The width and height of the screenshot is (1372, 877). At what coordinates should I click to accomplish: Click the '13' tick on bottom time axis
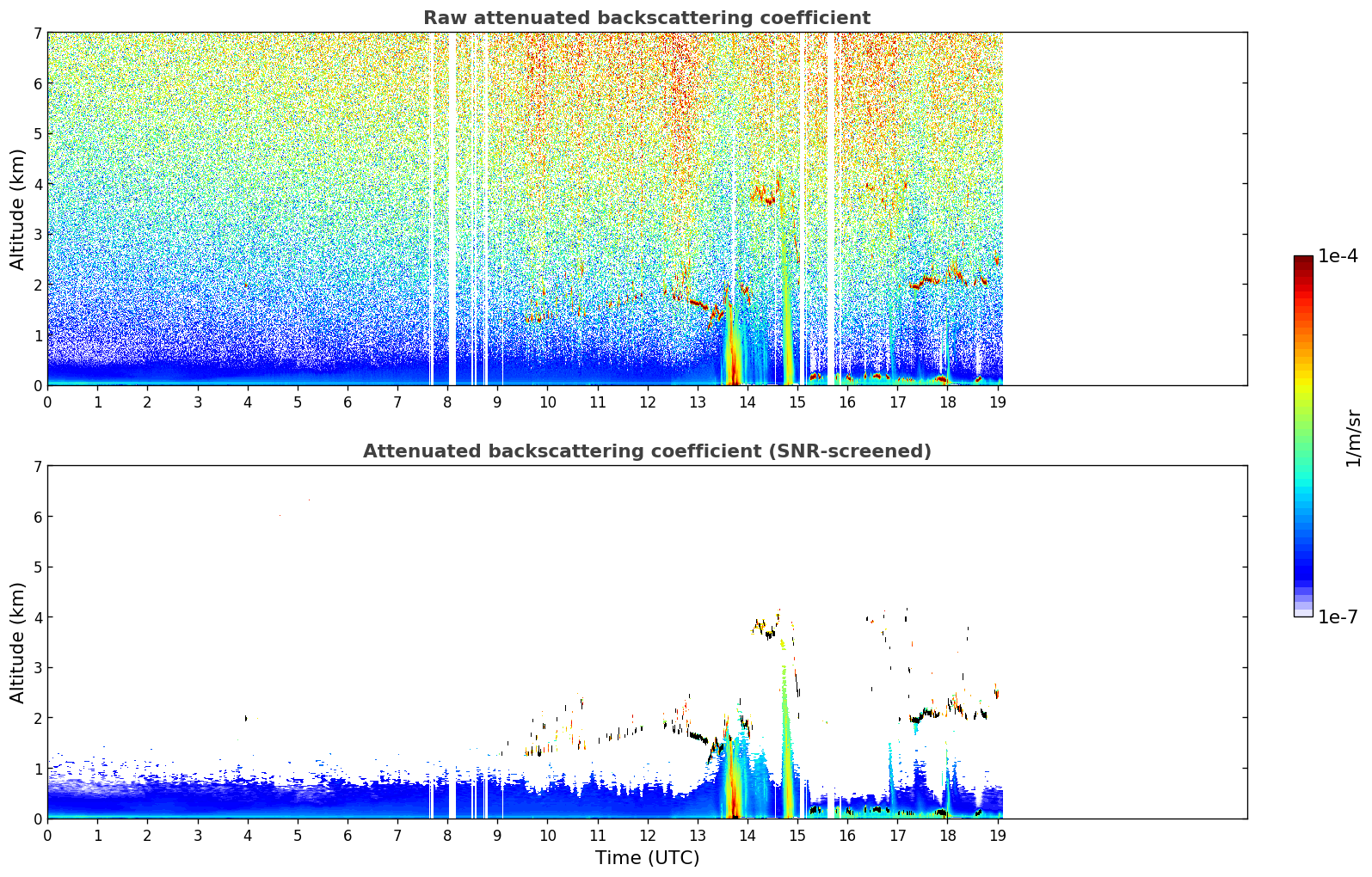[698, 835]
